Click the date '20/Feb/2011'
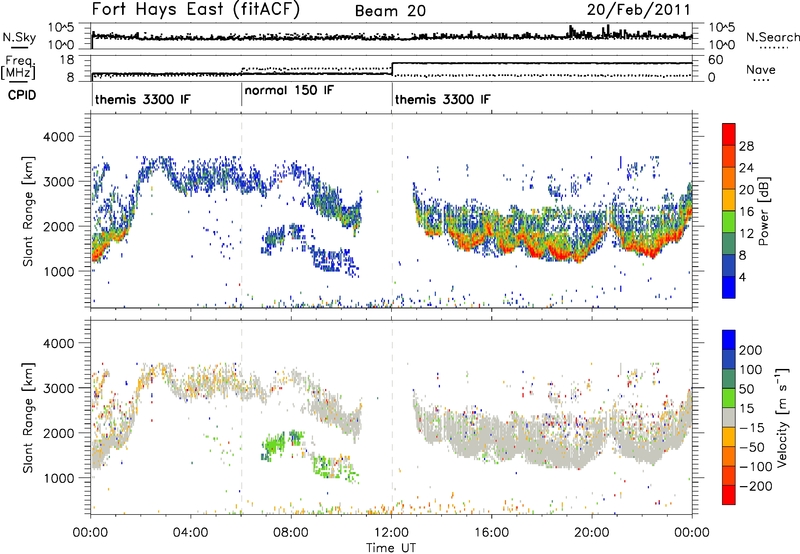 639,10
